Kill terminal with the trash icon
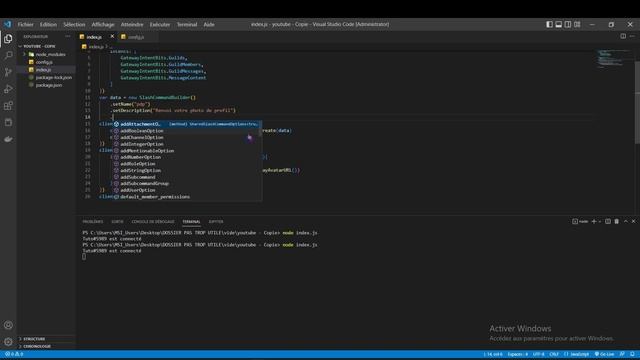Screen dimensions: 640x360 [617, 221]
